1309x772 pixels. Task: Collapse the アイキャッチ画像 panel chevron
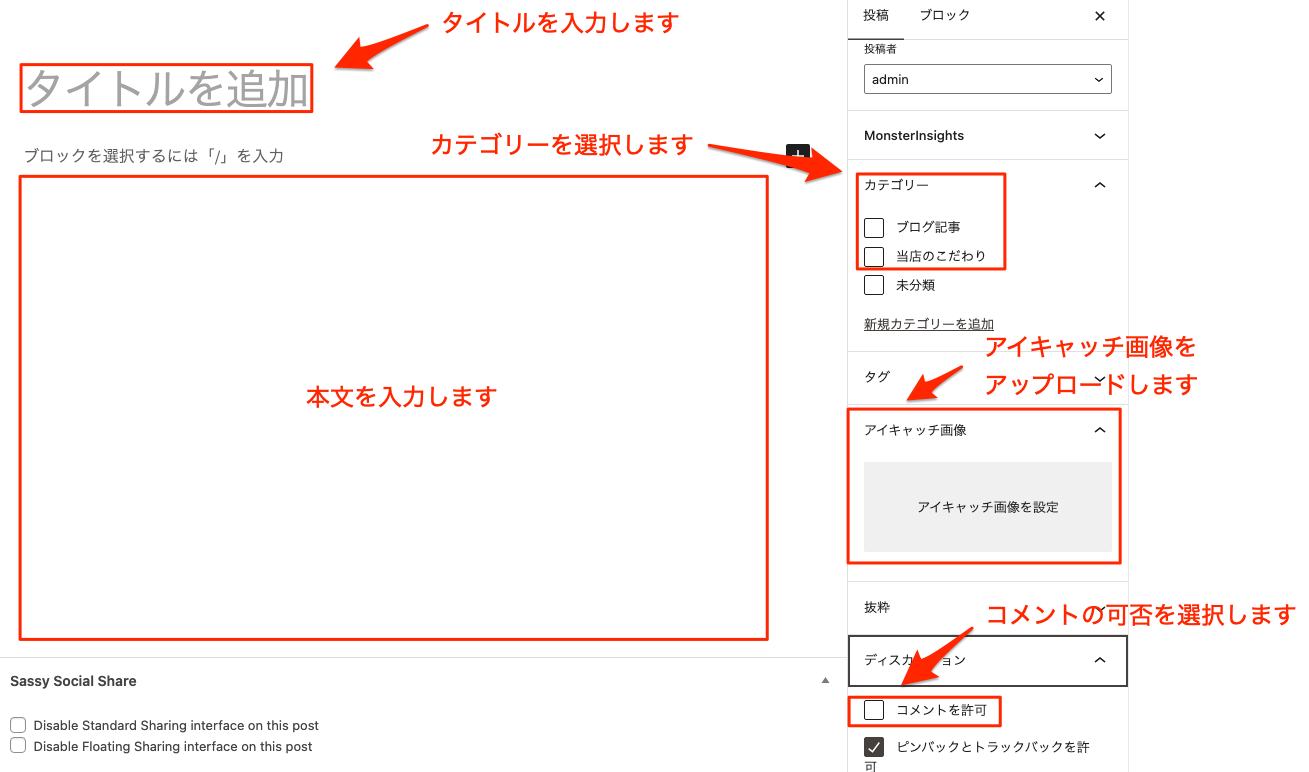click(x=1100, y=430)
